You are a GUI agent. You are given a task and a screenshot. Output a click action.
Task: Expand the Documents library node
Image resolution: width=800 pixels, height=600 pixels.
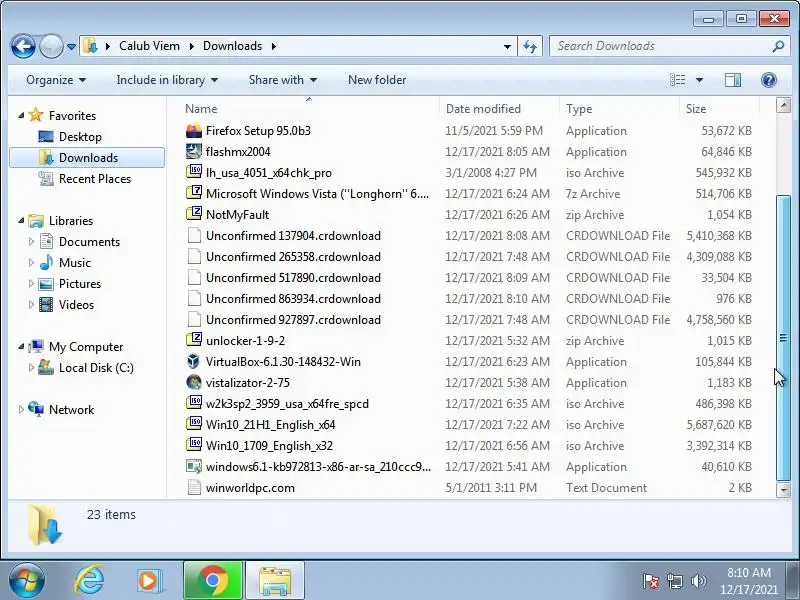pyautogui.click(x=31, y=242)
